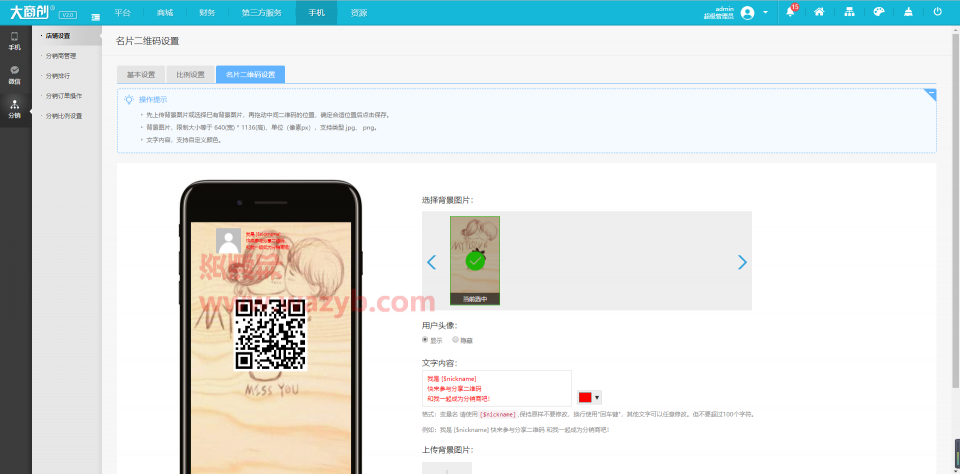960x474 pixels.
Task: Click the QR code in the phone preview
Action: 271,333
